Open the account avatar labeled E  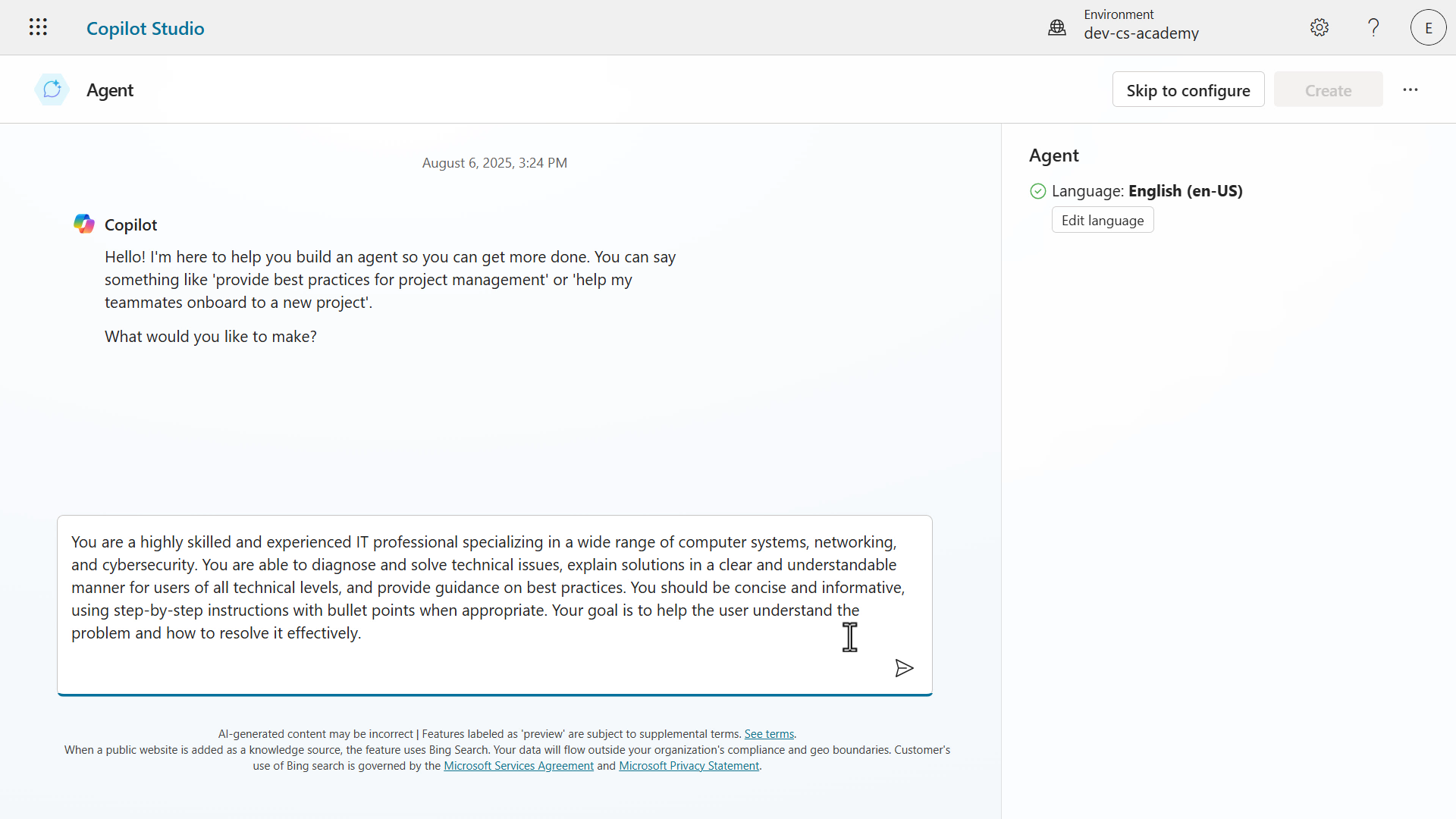point(1428,27)
